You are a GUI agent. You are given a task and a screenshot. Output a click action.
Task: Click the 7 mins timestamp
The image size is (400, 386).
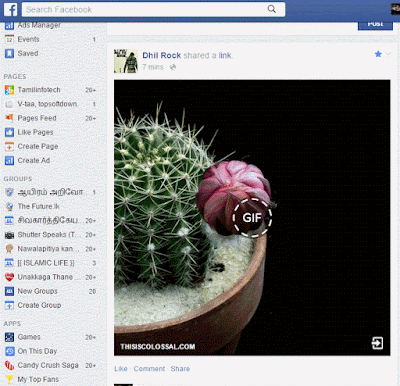(x=153, y=67)
